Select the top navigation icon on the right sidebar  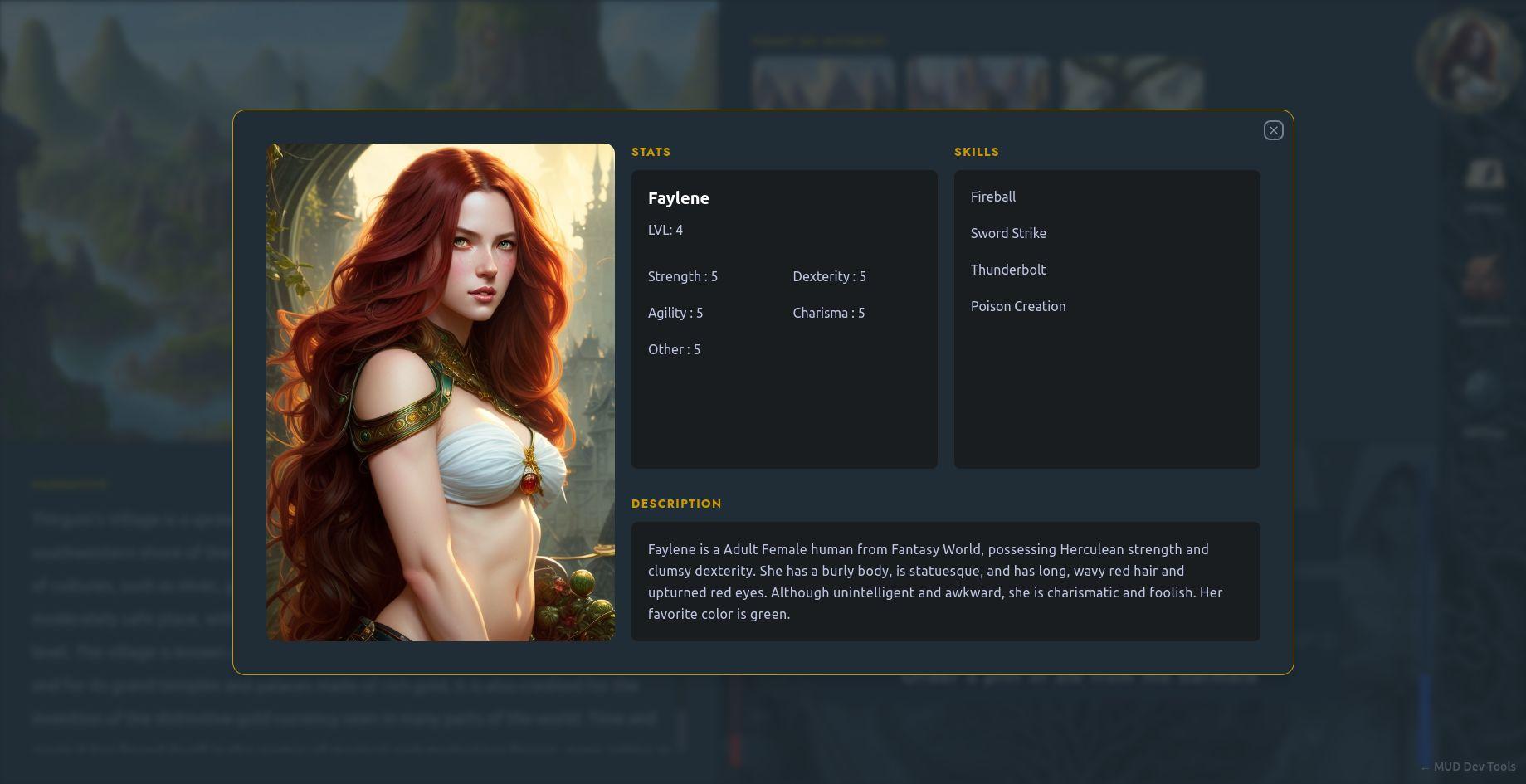pos(1485,173)
